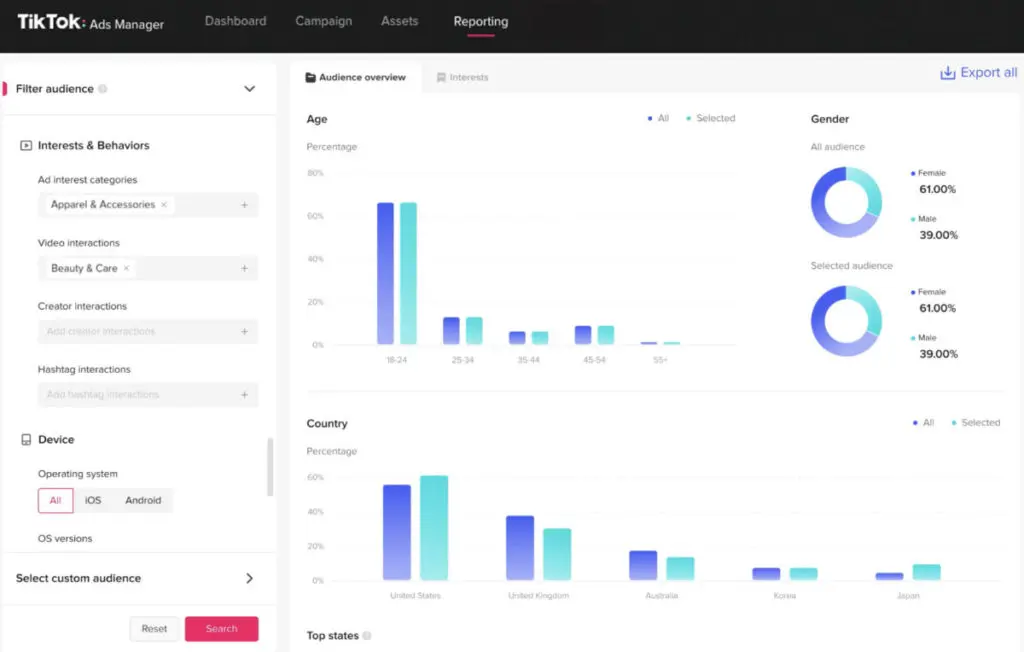The width and height of the screenshot is (1024, 652).
Task: Open the Dashboard menu item
Action: pos(235,20)
